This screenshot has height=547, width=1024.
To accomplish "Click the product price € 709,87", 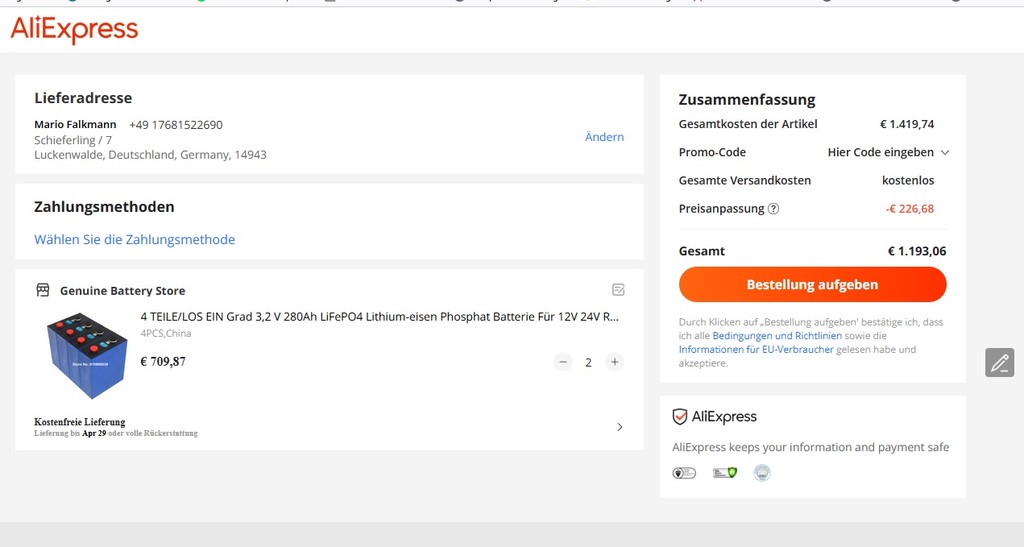I will click(163, 362).
